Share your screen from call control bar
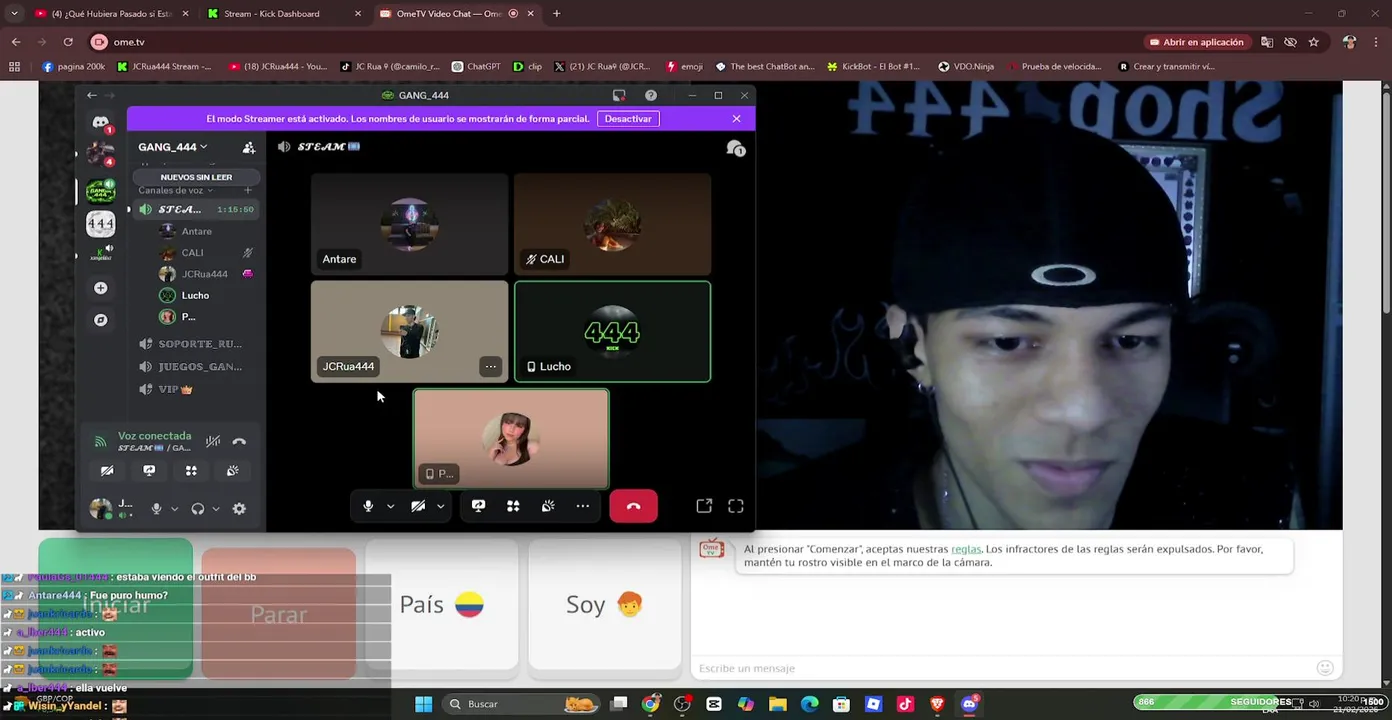Image resolution: width=1392 pixels, height=720 pixels. point(478,506)
